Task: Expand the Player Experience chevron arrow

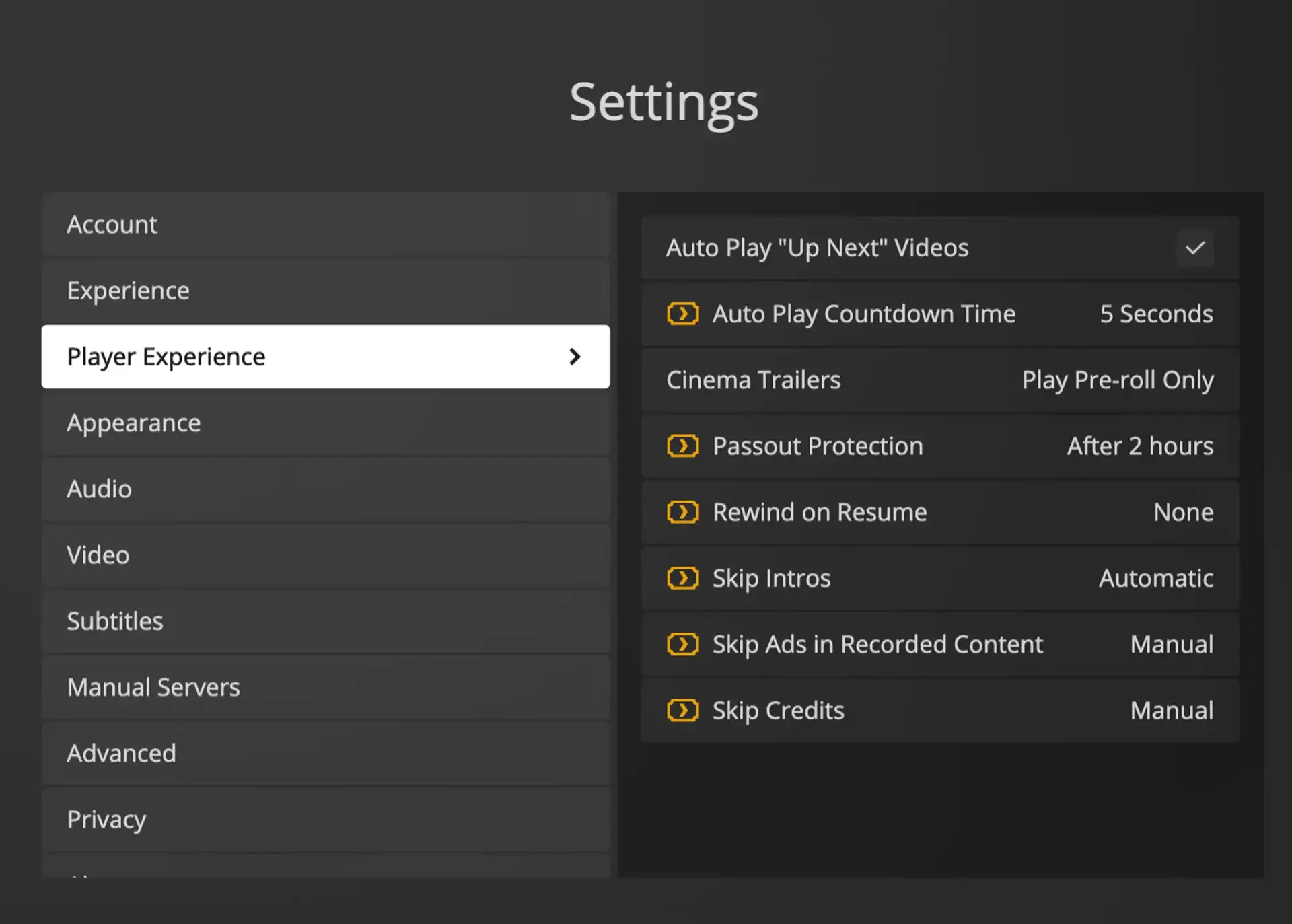Action: (574, 357)
